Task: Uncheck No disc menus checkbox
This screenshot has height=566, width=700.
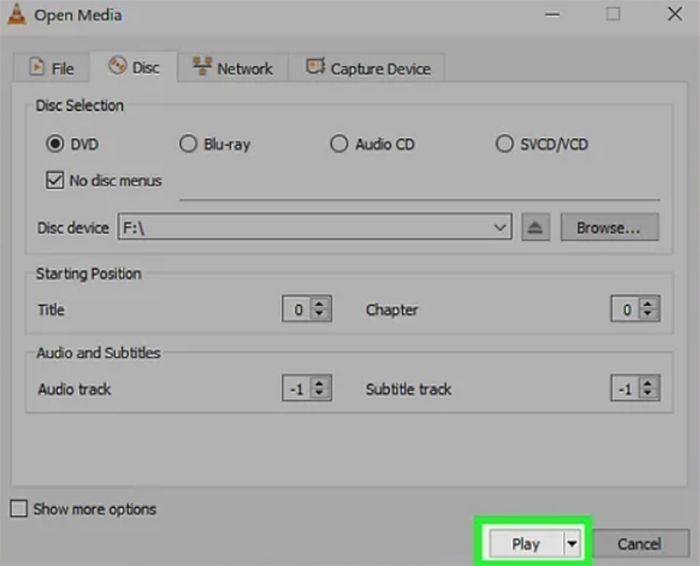Action: 55,180
